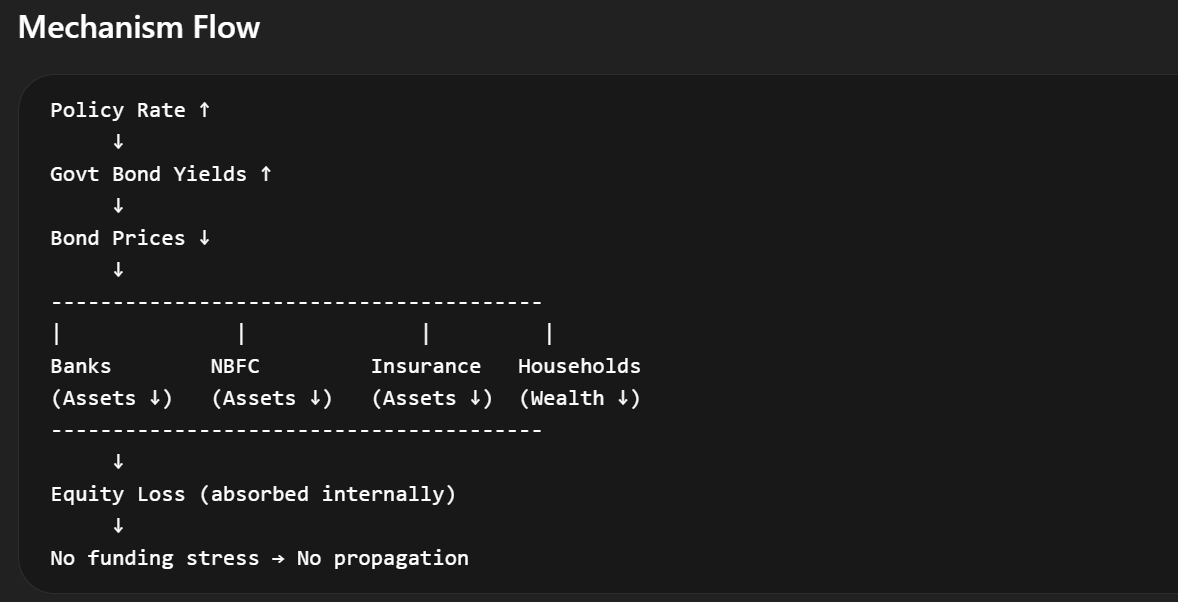1178x602 pixels.
Task: Click the down arrow above Equity Loss
Action: tap(118, 462)
